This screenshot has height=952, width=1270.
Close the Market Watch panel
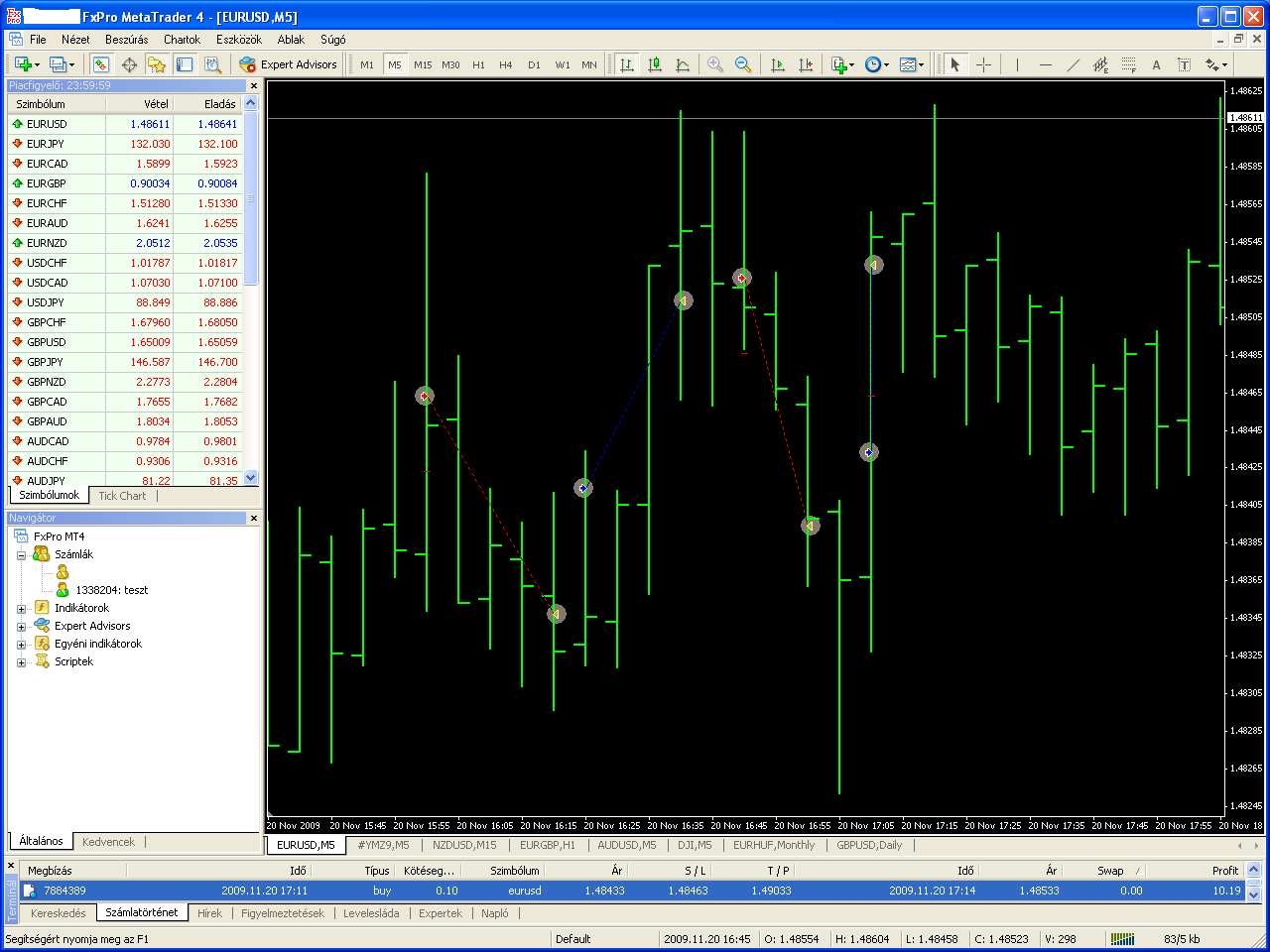pos(253,86)
